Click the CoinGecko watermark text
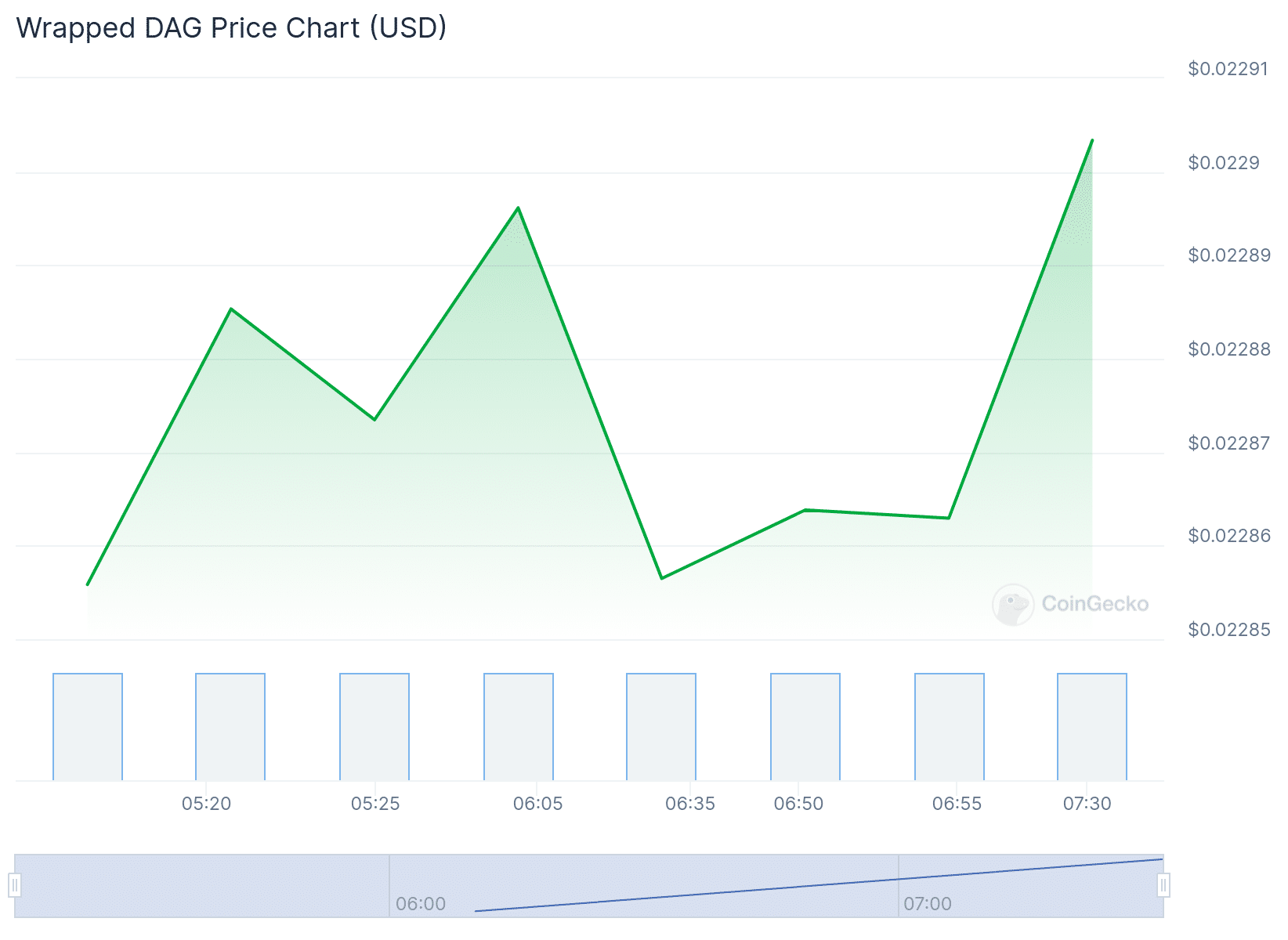 tap(1094, 604)
